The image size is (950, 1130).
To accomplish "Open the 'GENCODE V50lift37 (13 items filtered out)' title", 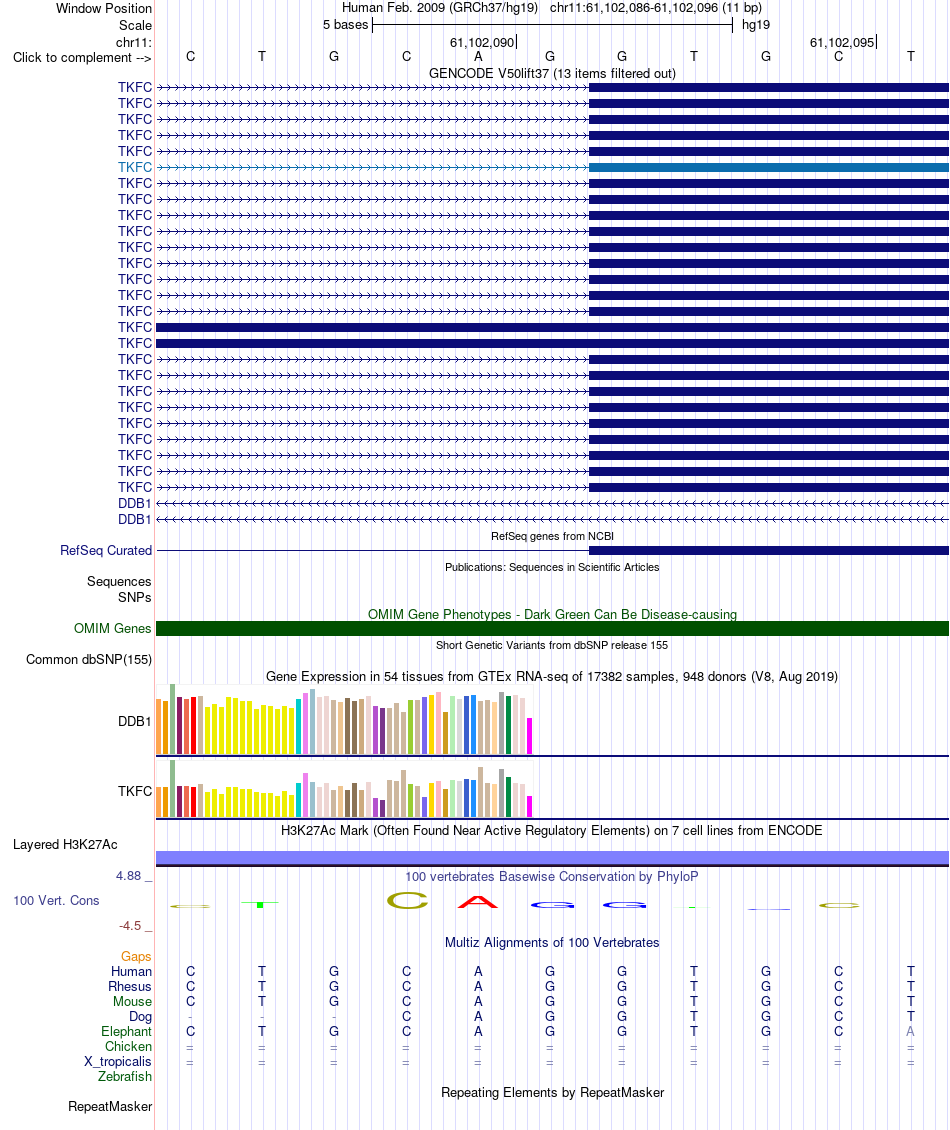I will click(x=552, y=74).
